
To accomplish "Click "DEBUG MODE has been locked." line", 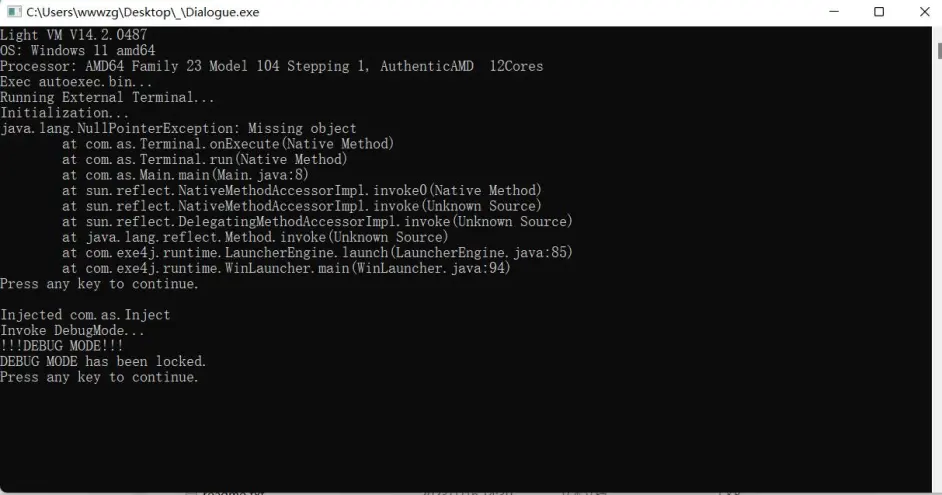I will point(103,361).
